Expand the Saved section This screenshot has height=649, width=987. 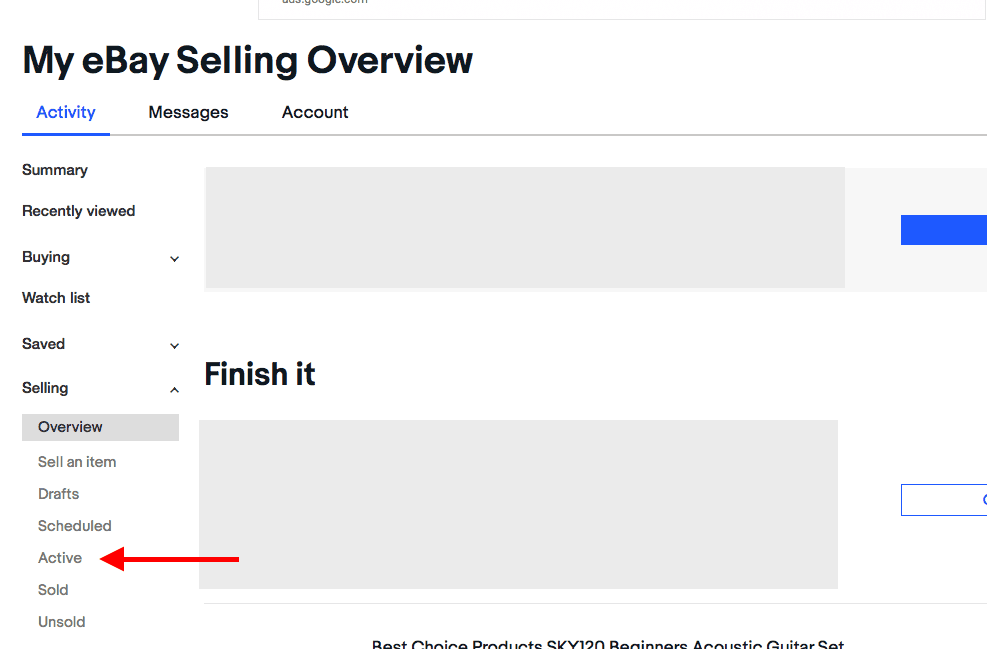pyautogui.click(x=43, y=344)
